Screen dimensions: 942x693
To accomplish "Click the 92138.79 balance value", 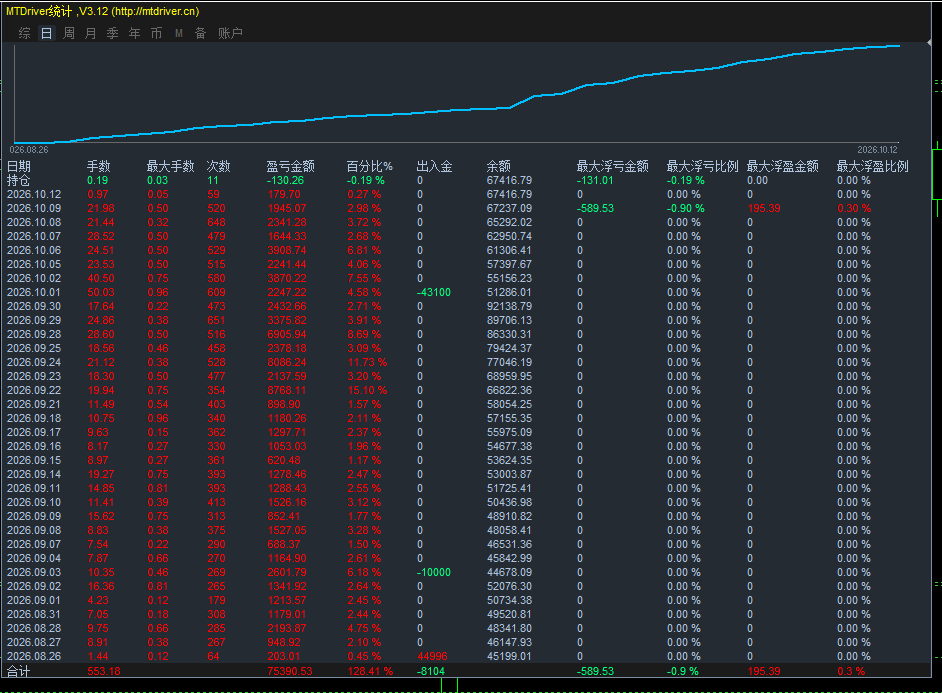I will [x=509, y=306].
